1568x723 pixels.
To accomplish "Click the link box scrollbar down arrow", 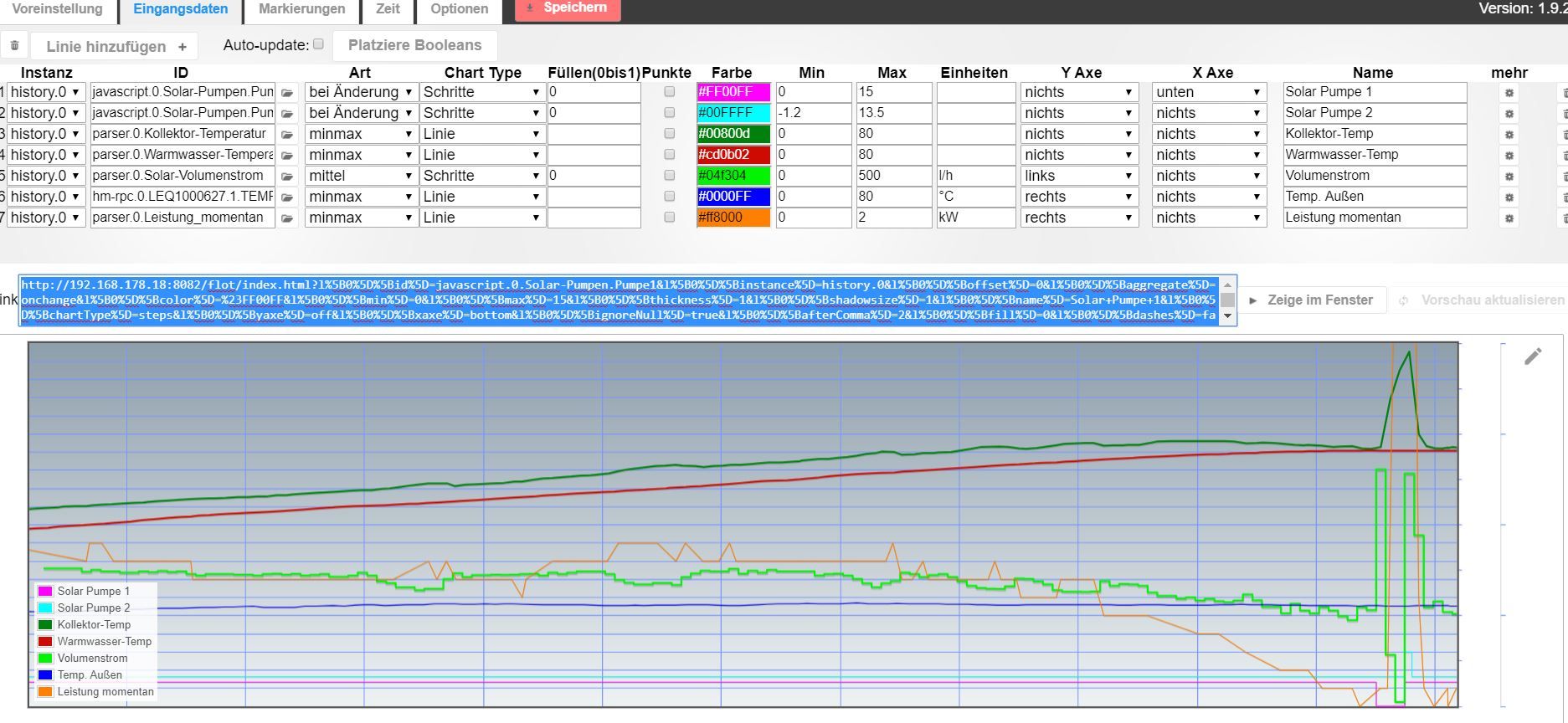I will click(1228, 316).
